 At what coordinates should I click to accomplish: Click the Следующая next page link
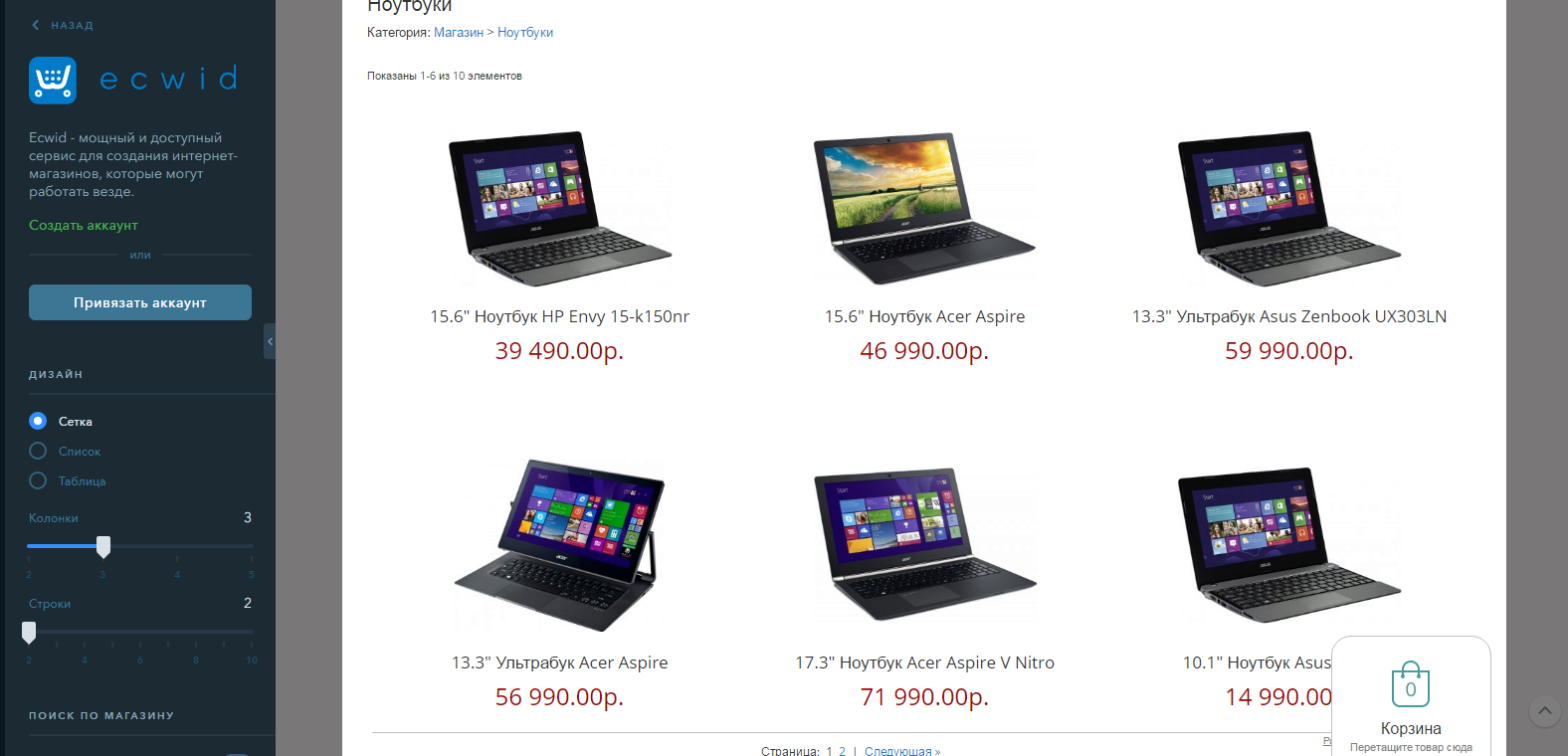[x=902, y=751]
